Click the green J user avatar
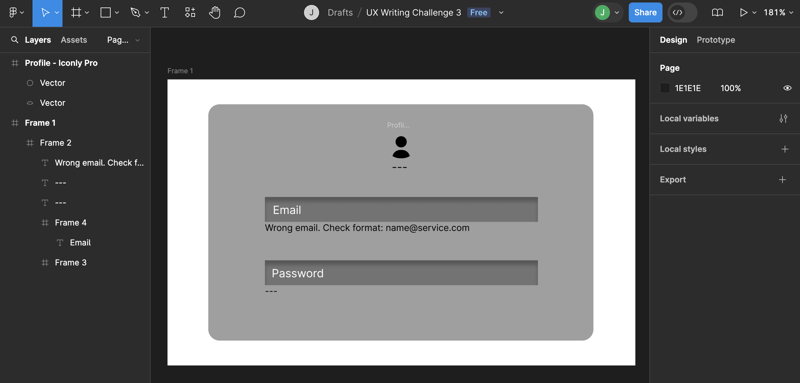The width and height of the screenshot is (800, 383). pyautogui.click(x=603, y=13)
